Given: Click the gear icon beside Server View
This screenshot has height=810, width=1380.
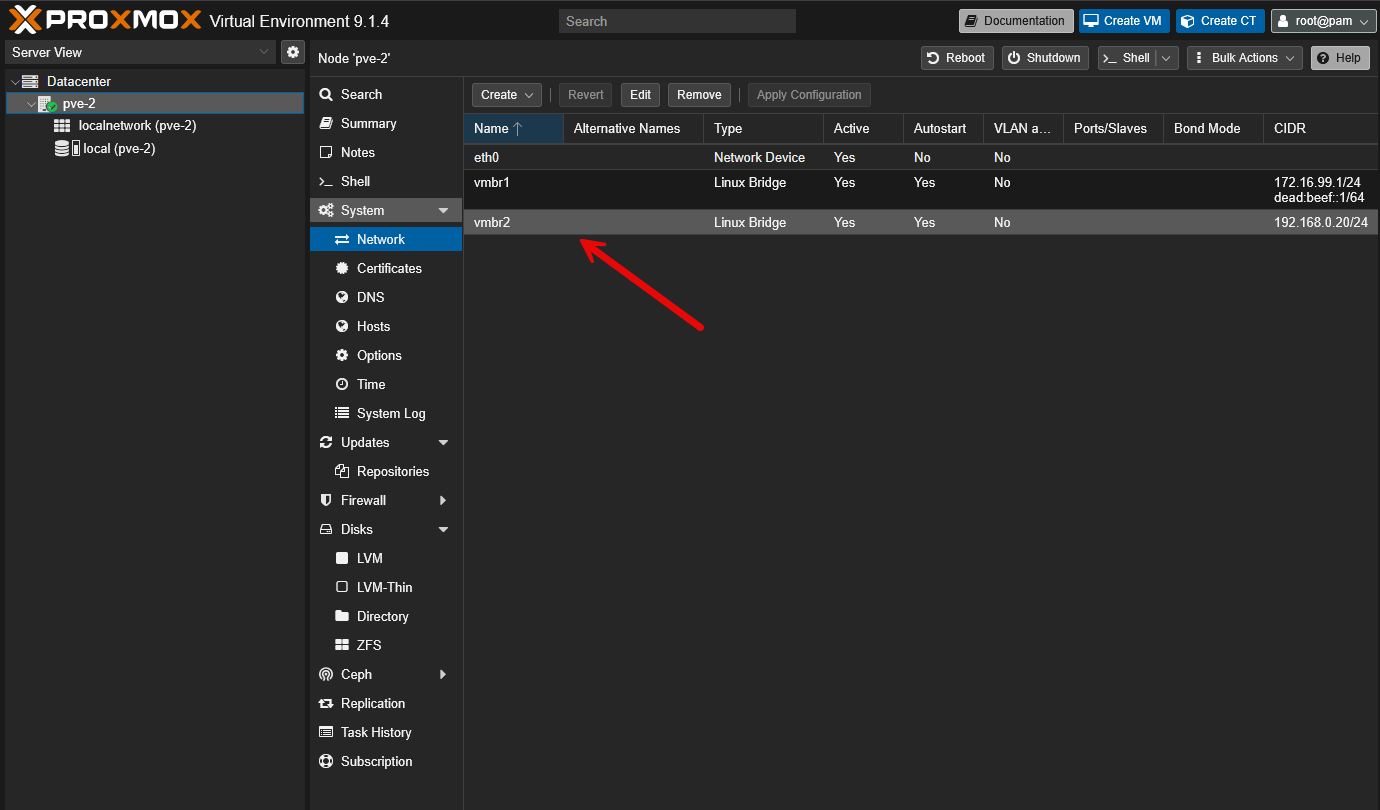Looking at the screenshot, I should pos(293,52).
